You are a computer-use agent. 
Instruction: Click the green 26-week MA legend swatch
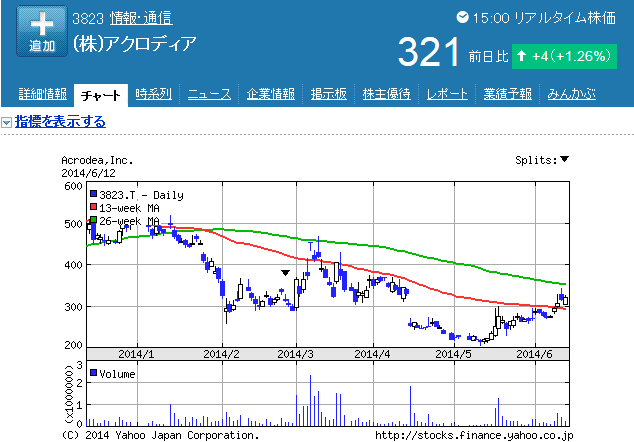point(93,220)
